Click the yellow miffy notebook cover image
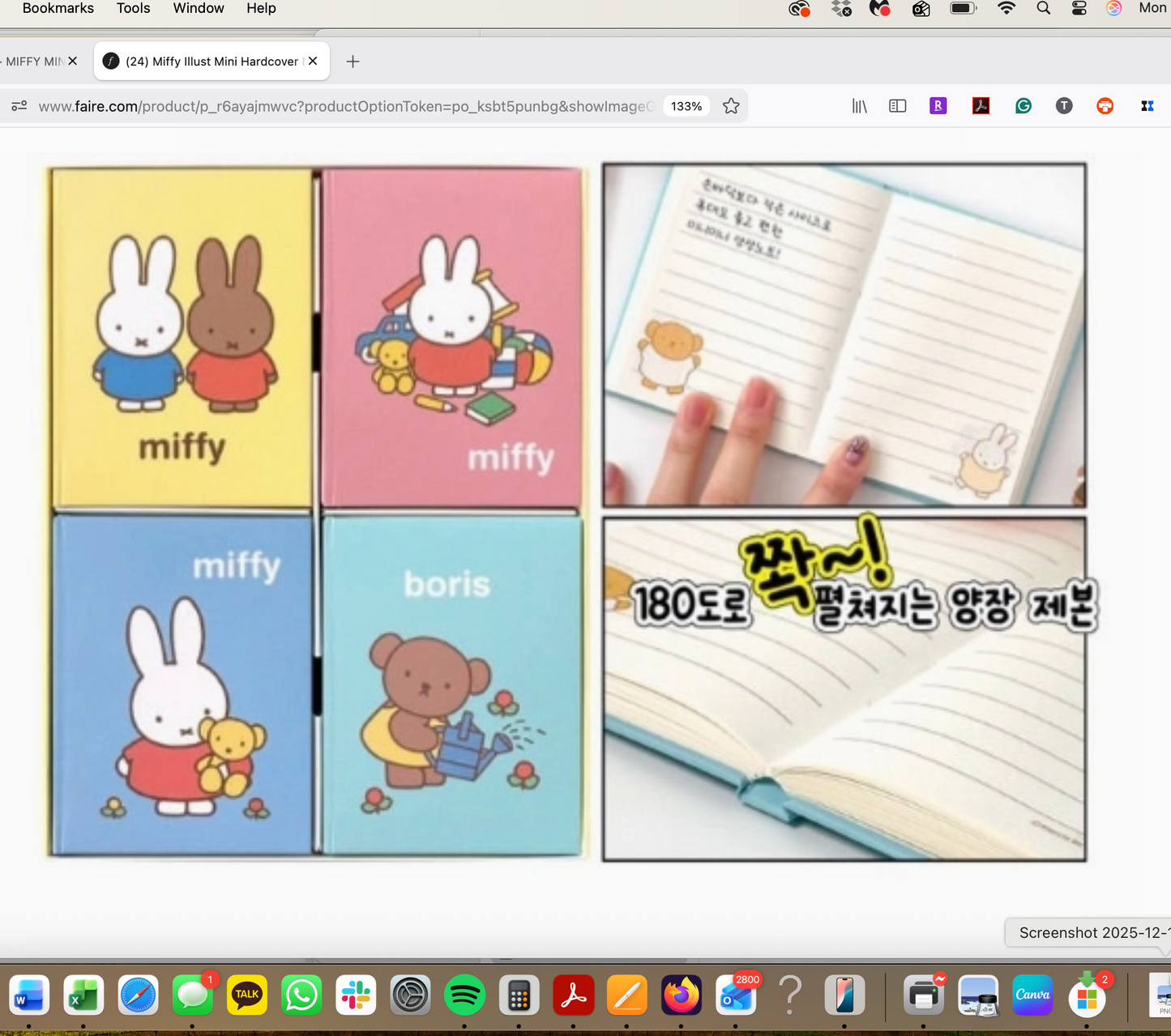 tap(182, 338)
